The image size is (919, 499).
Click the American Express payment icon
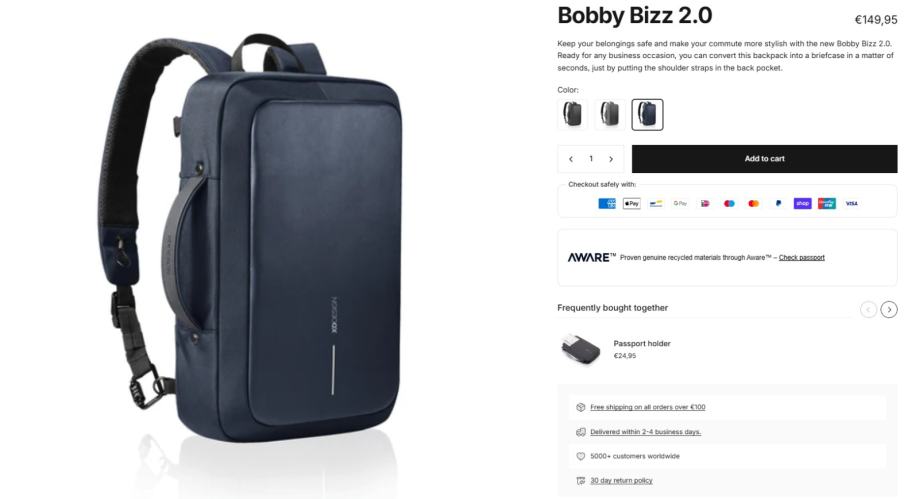607,203
